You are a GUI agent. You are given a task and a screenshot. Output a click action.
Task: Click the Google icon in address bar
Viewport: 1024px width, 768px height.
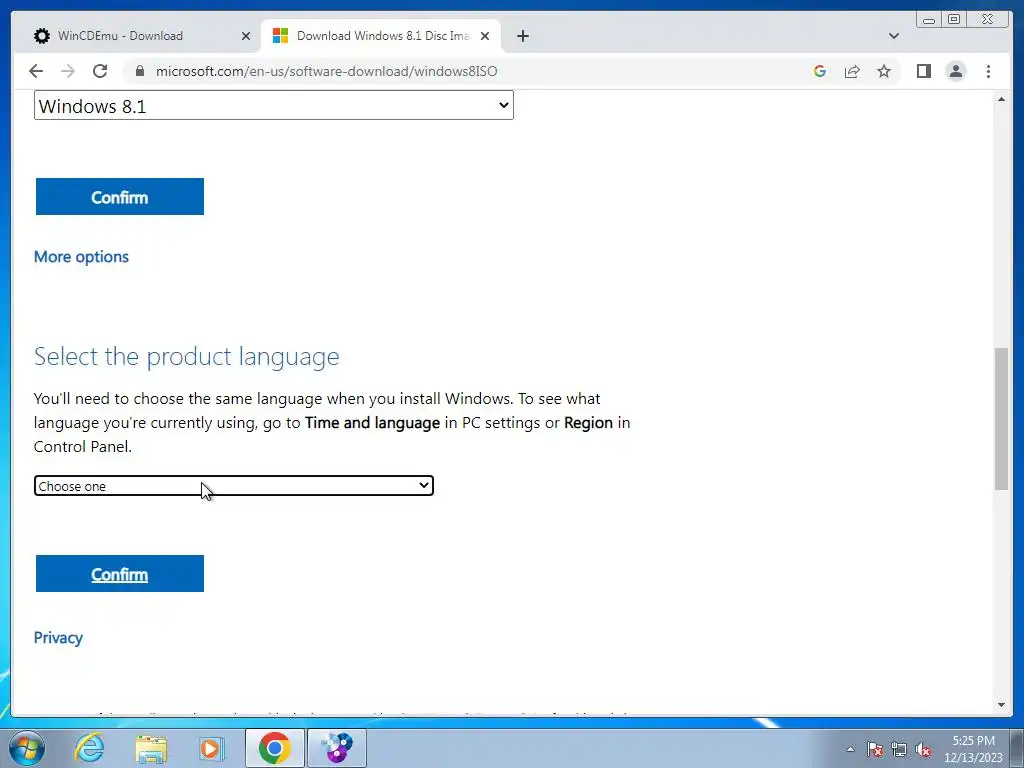820,71
